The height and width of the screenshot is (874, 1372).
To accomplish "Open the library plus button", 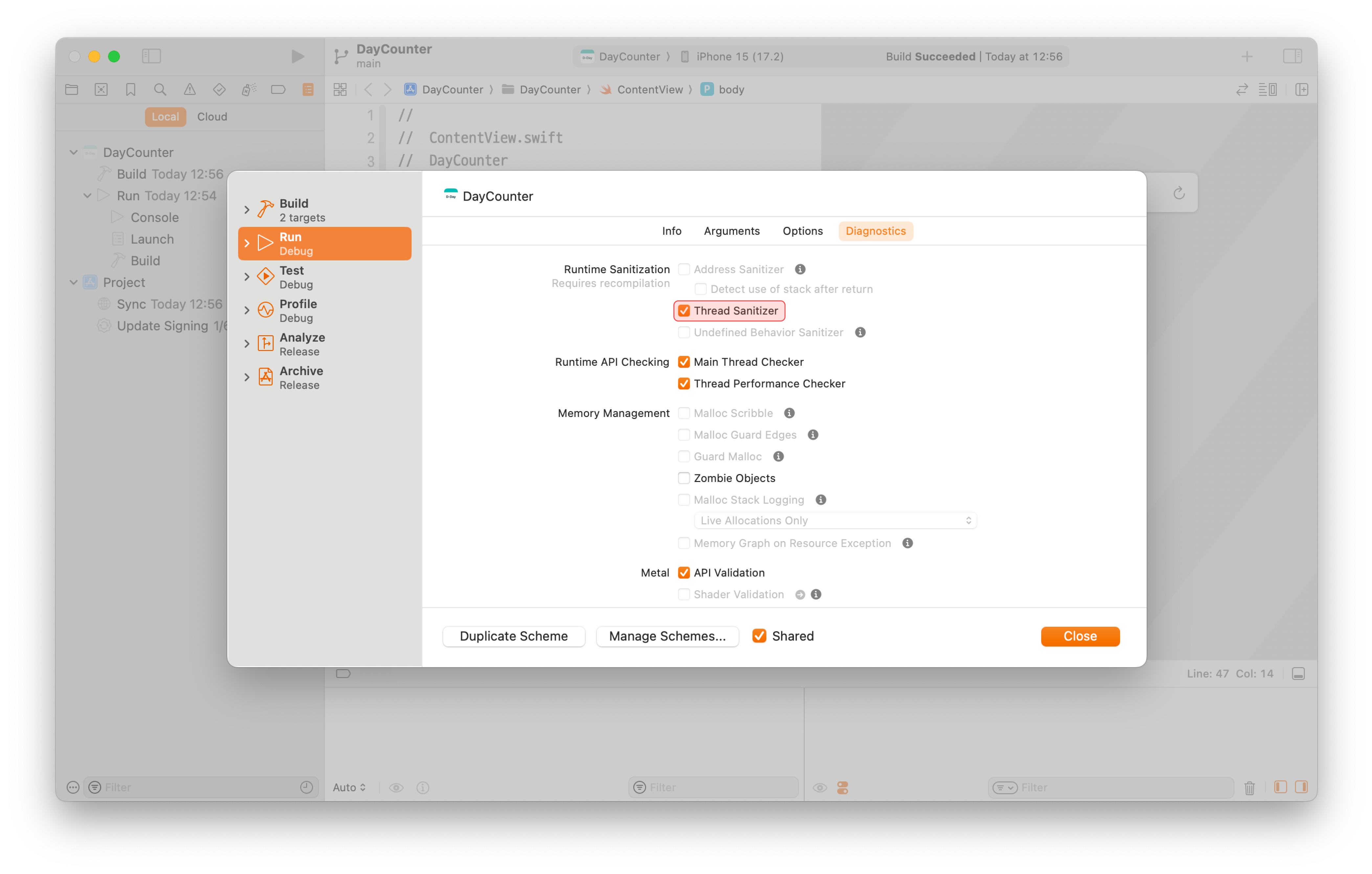I will coord(1247,56).
